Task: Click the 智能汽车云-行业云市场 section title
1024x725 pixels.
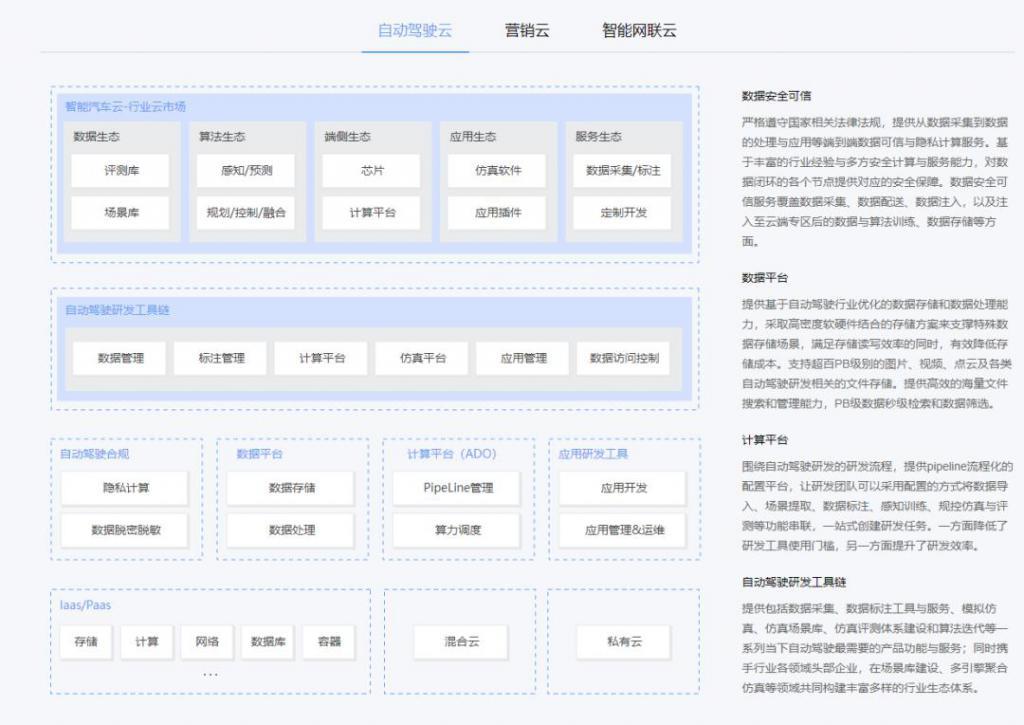Action: (x=125, y=106)
